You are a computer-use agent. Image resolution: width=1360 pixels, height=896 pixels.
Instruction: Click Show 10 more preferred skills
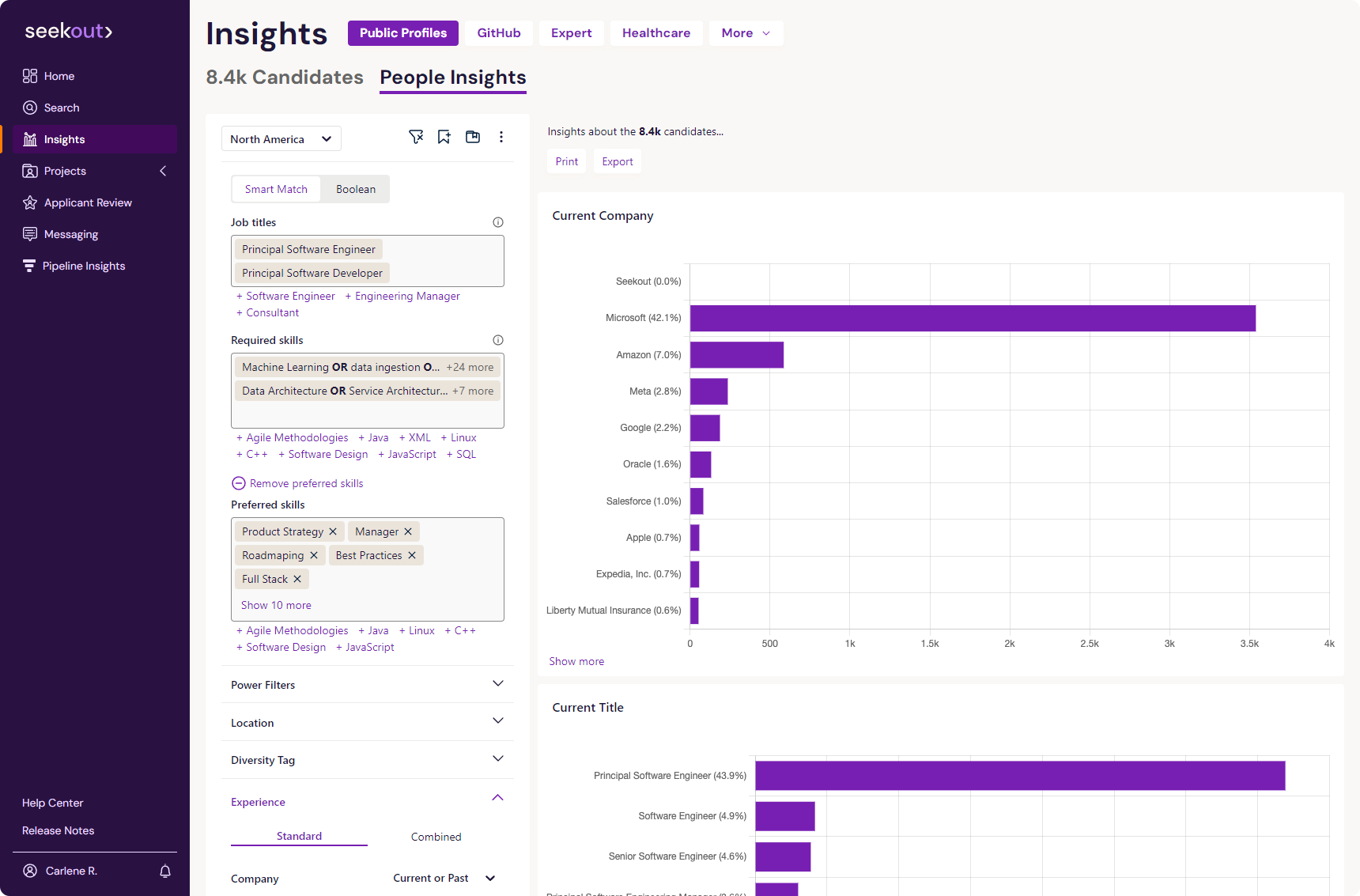[x=276, y=605]
